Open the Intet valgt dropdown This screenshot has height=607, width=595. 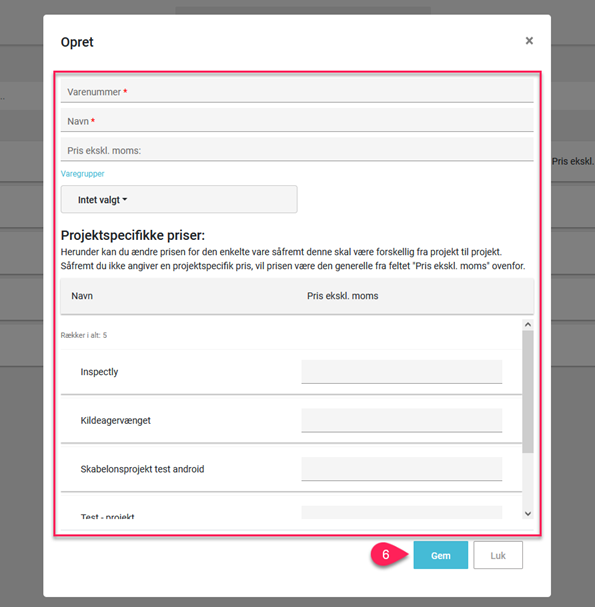click(179, 199)
